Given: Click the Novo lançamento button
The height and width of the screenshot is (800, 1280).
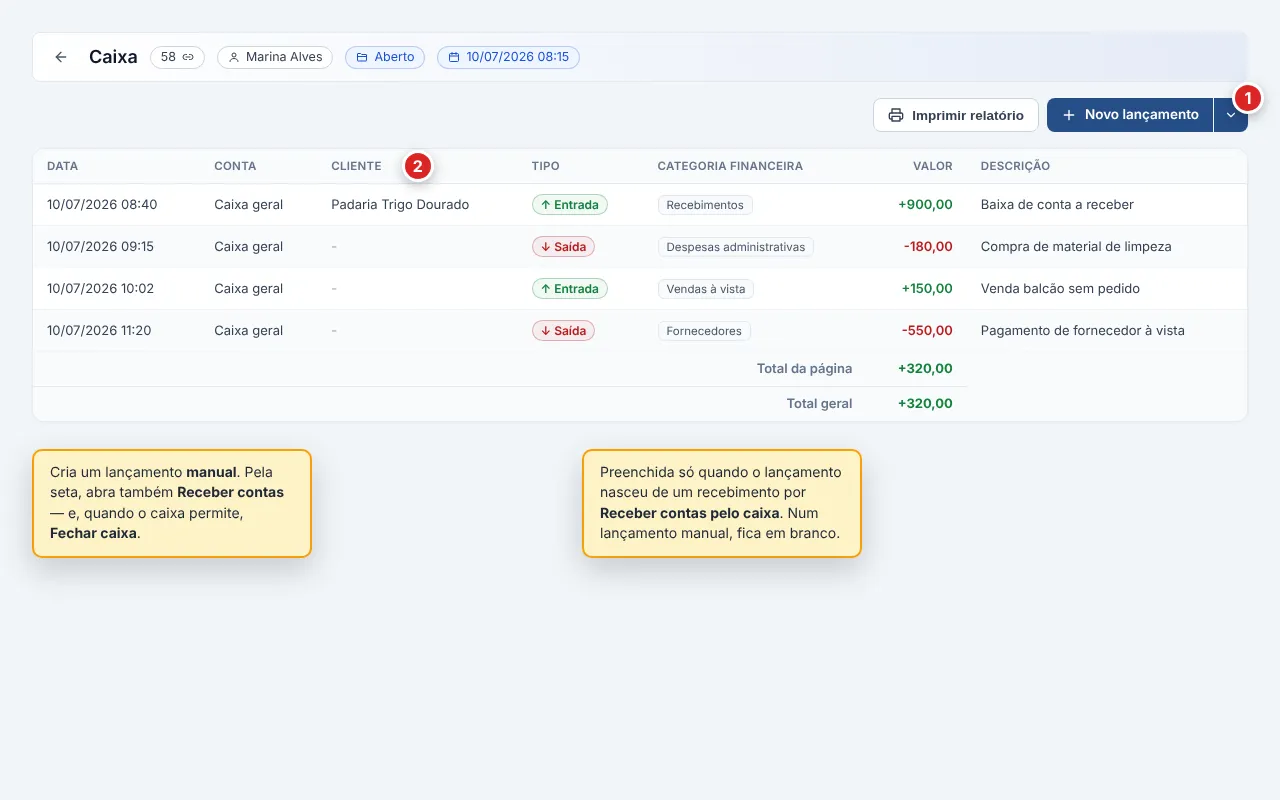Looking at the screenshot, I should click(1130, 115).
